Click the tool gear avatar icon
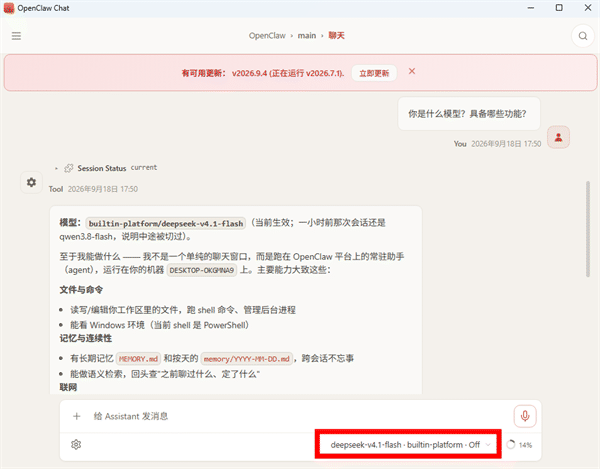600x469 pixels. [31, 182]
